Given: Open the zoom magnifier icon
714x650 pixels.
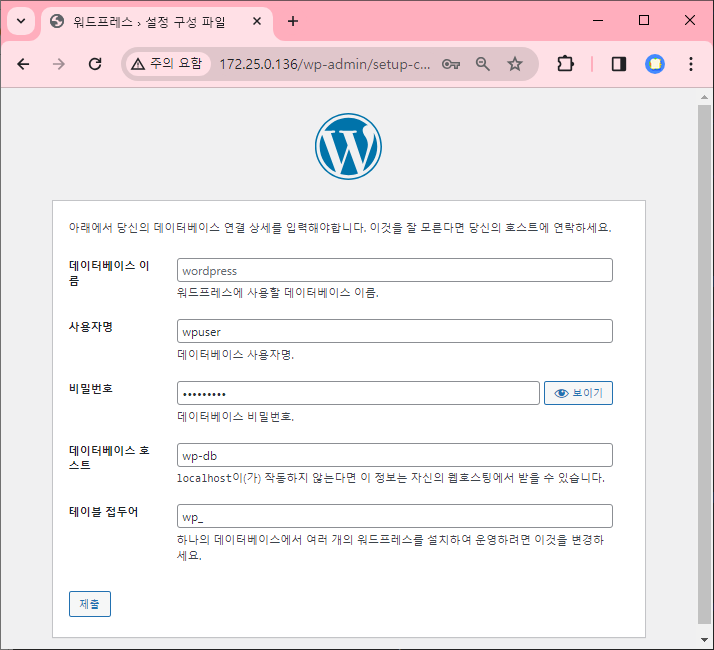Looking at the screenshot, I should pyautogui.click(x=483, y=64).
